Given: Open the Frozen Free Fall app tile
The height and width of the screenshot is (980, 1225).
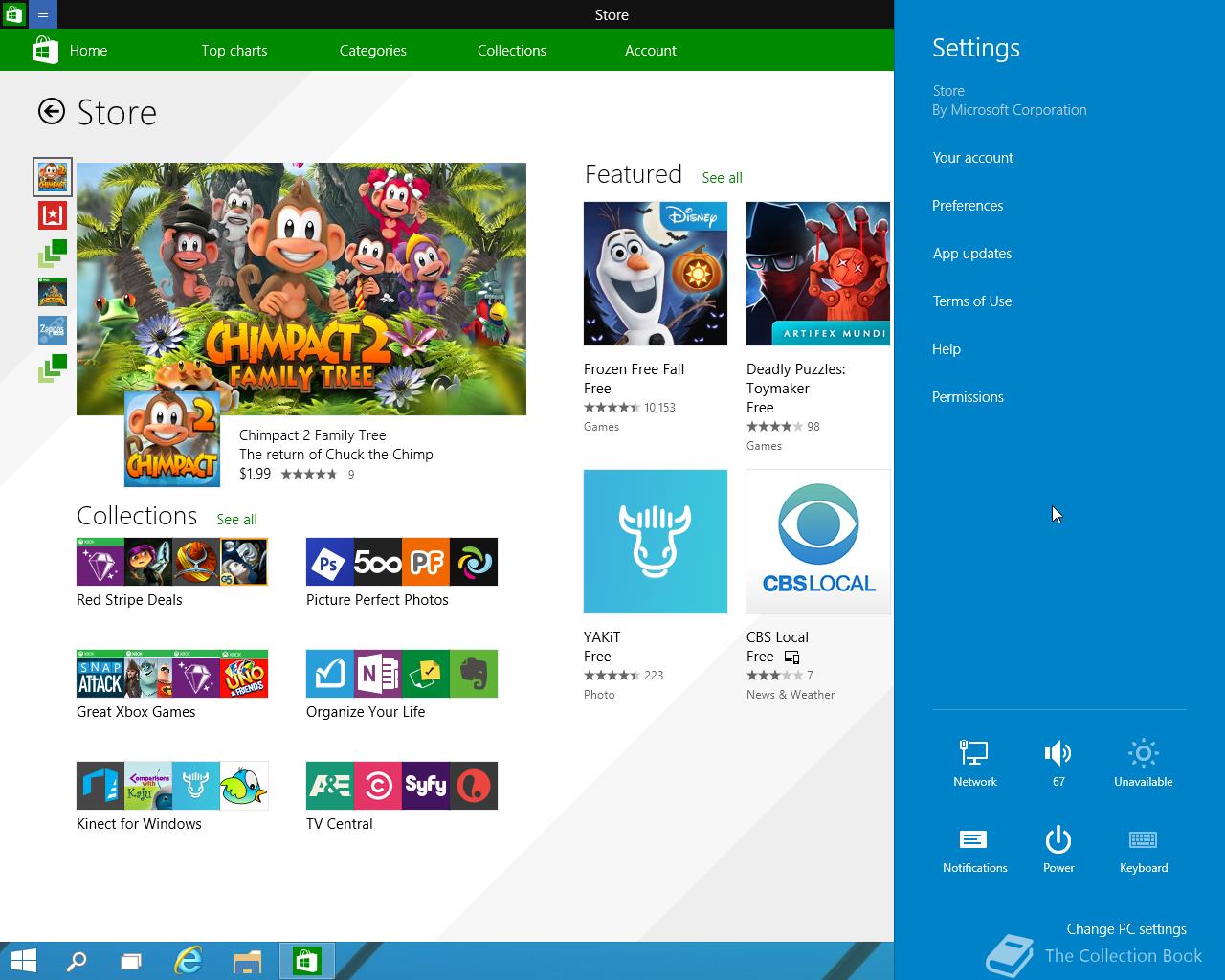Looking at the screenshot, I should 656,274.
